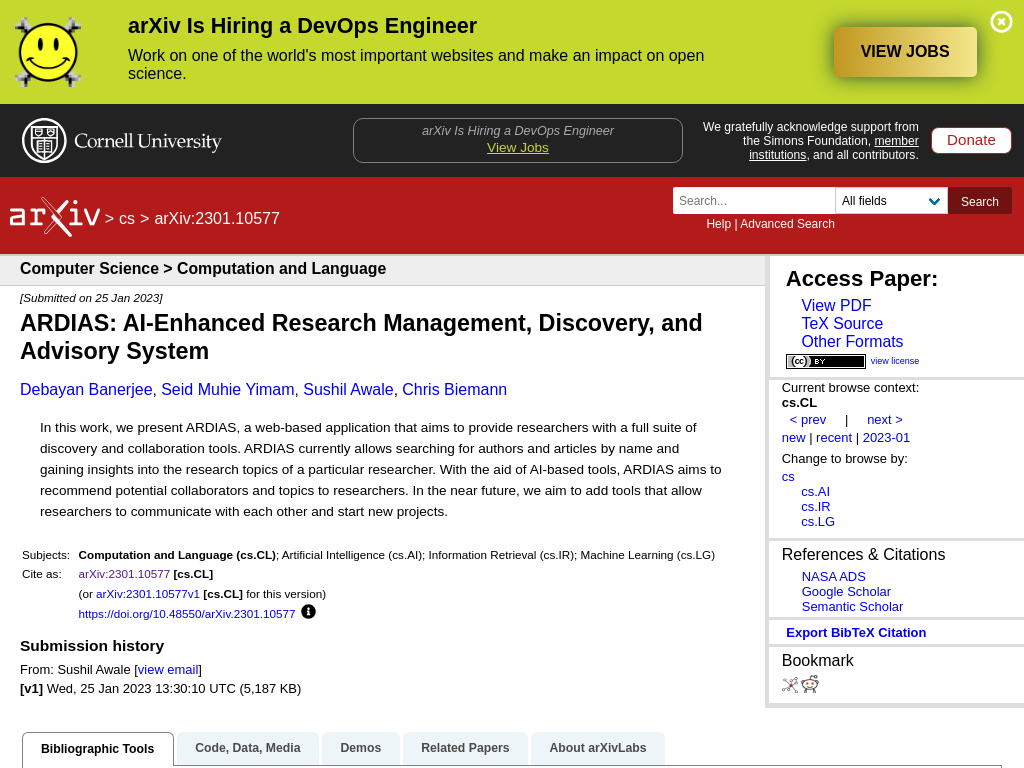Click the Creative Commons BY license badge

(826, 361)
